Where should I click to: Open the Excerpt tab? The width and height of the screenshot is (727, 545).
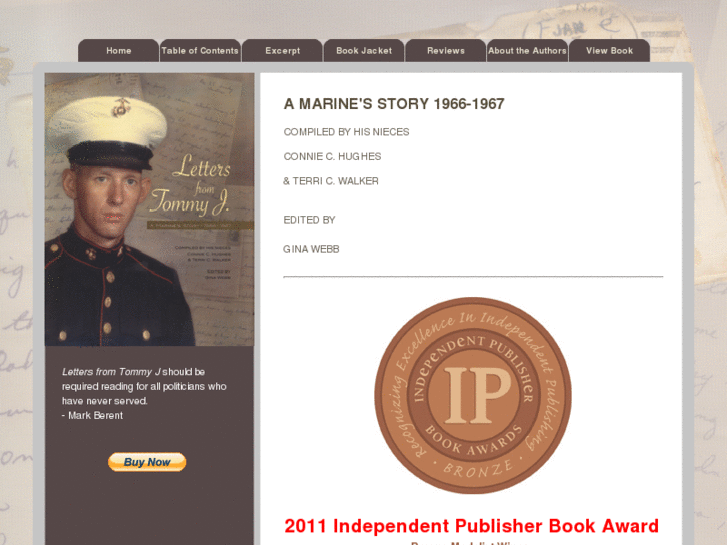[282, 51]
